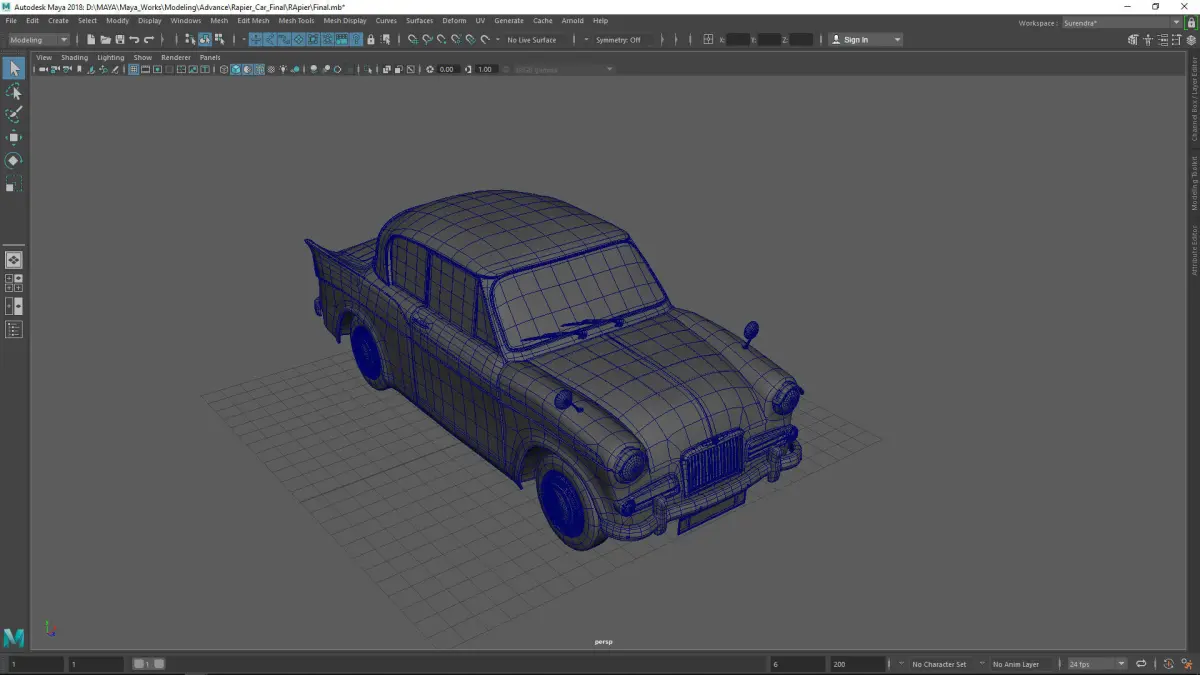
Task: Open the No Anim Layer dropdown
Action: [x=1020, y=664]
